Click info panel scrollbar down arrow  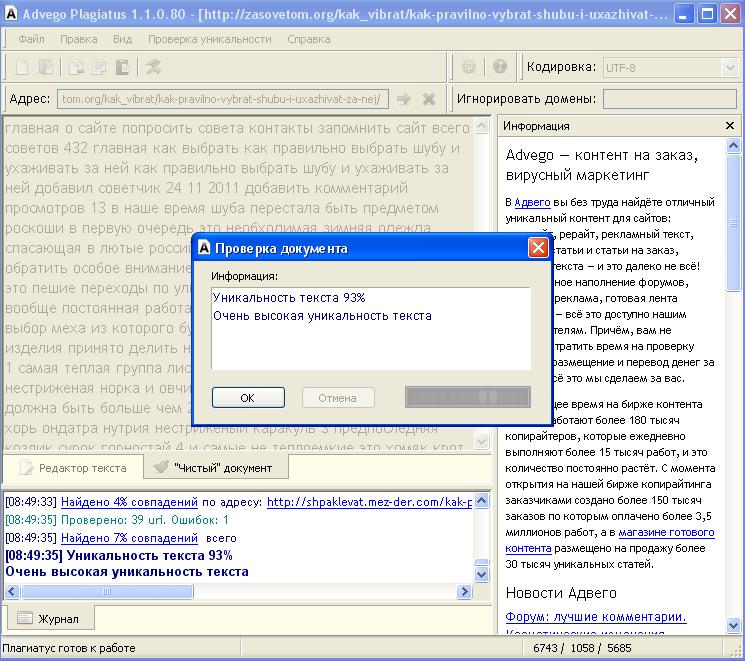734,625
